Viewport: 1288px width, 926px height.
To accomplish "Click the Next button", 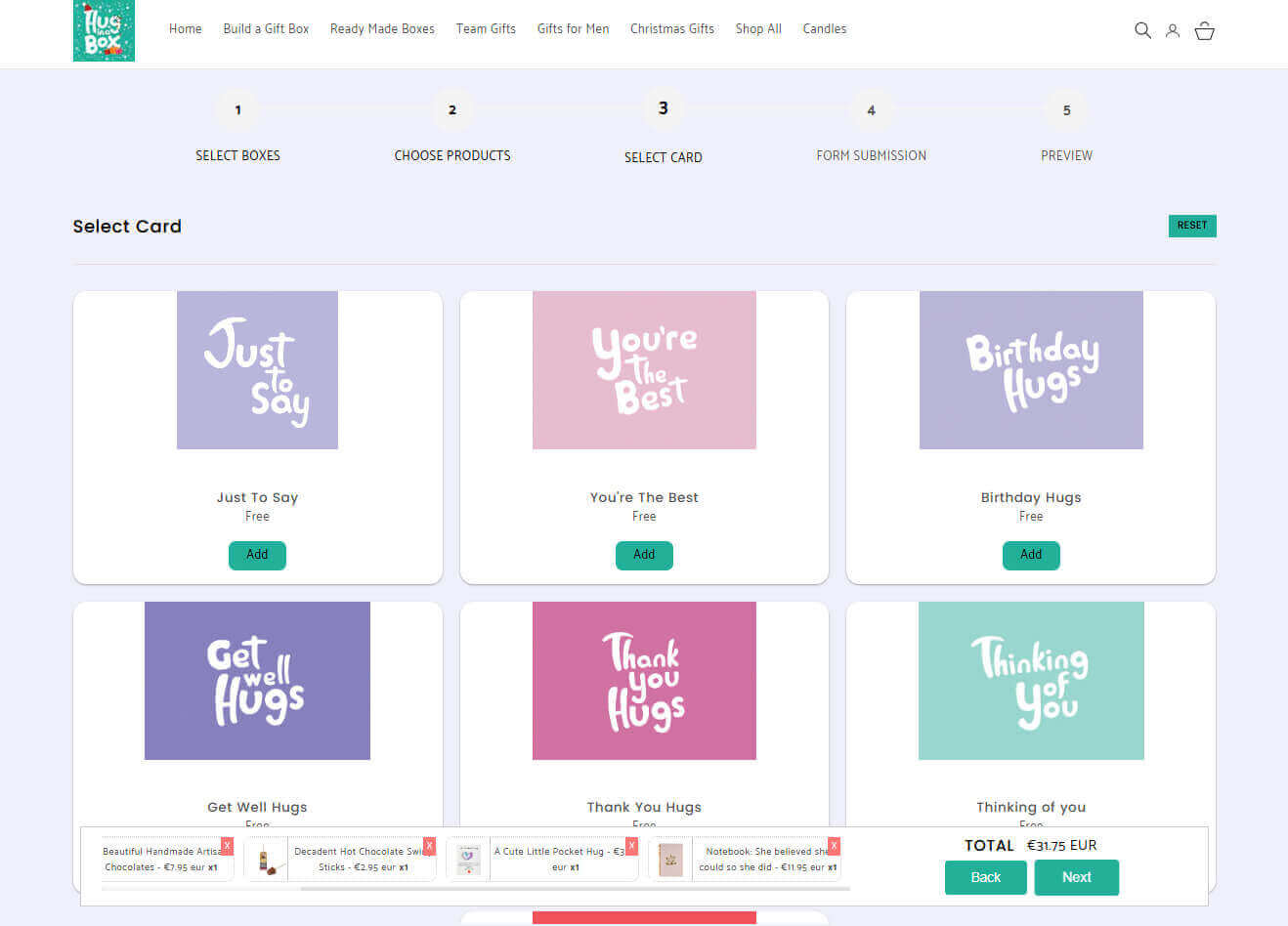I will pos(1076,877).
